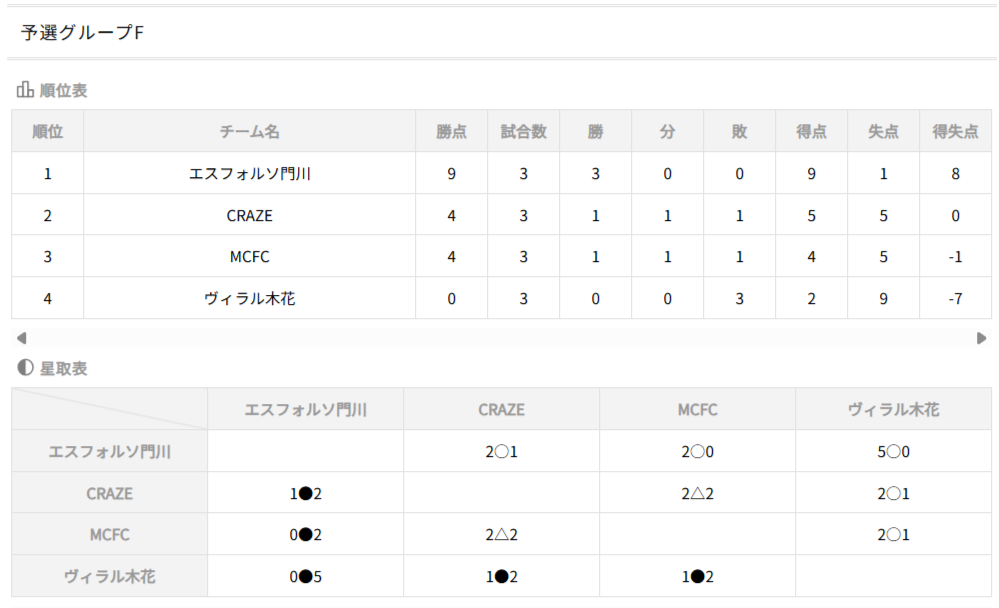The width and height of the screenshot is (999, 608).
Task: Click the 試合数 column header
Action: click(x=523, y=131)
